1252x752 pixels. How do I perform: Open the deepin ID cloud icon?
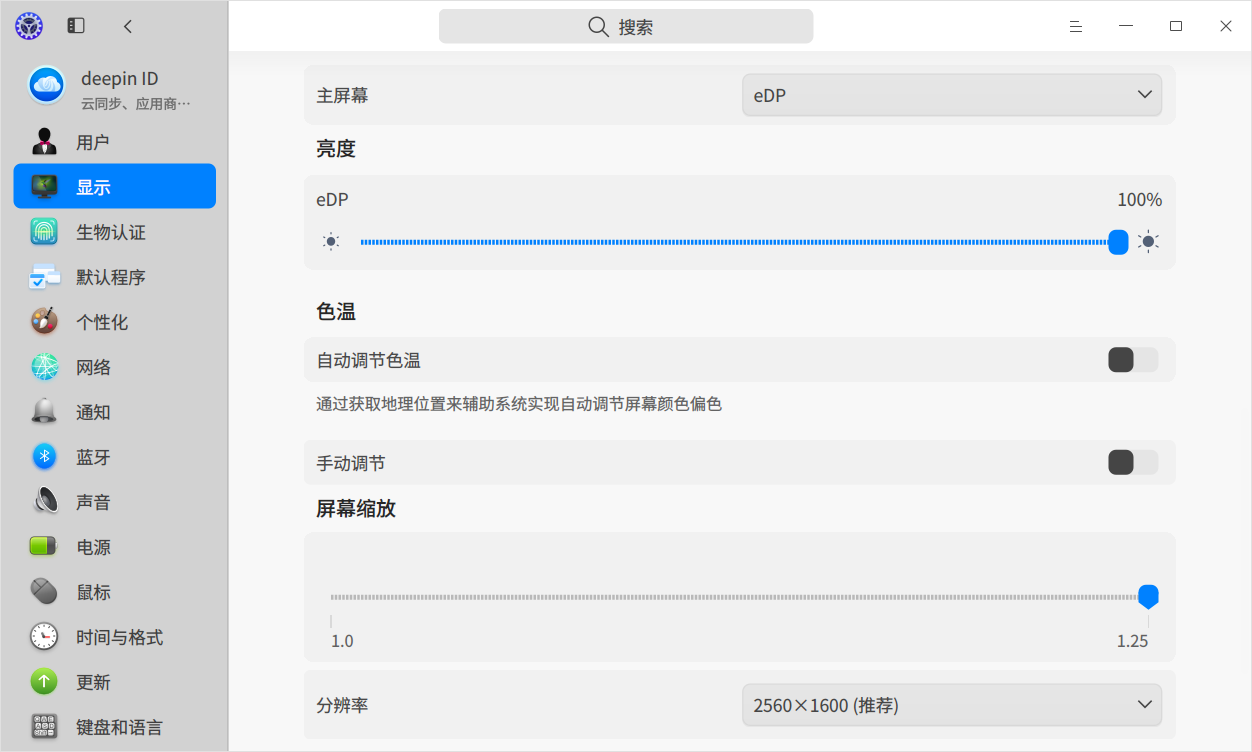click(47, 85)
